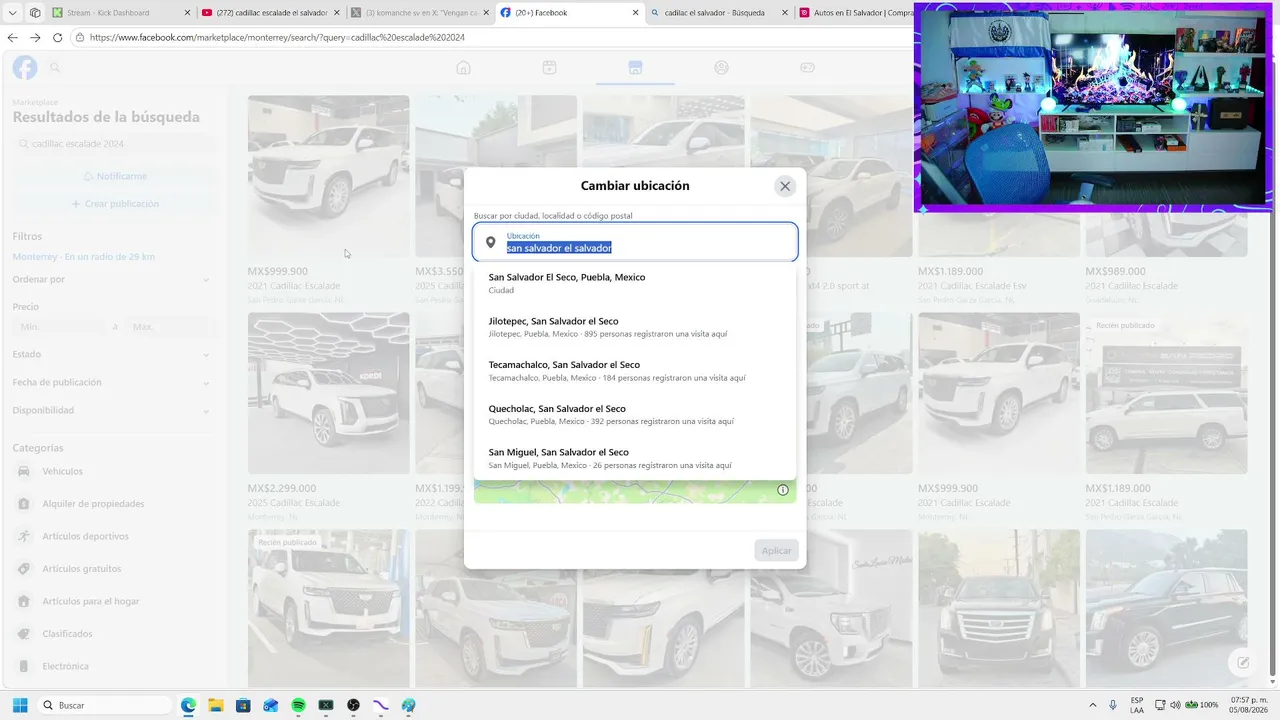The image size is (1280, 720).
Task: Open Facebook home via the logo
Action: [x=25, y=68]
